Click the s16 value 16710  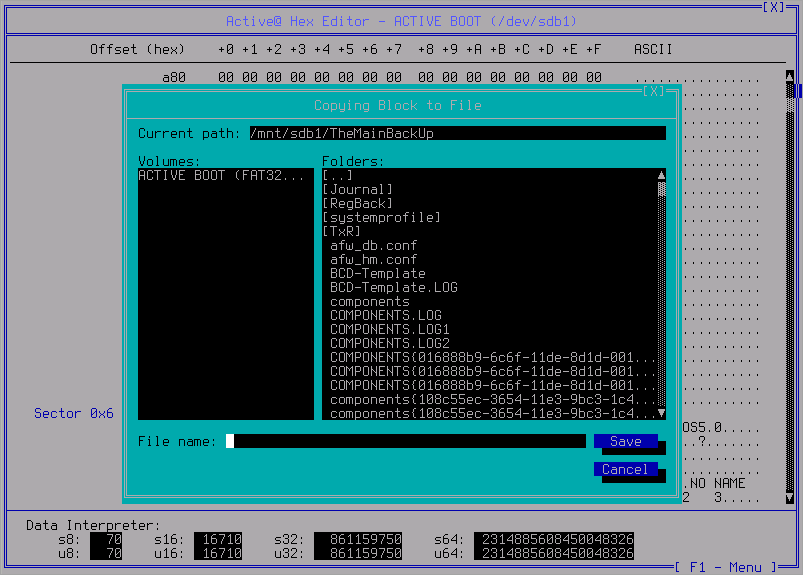(218, 539)
